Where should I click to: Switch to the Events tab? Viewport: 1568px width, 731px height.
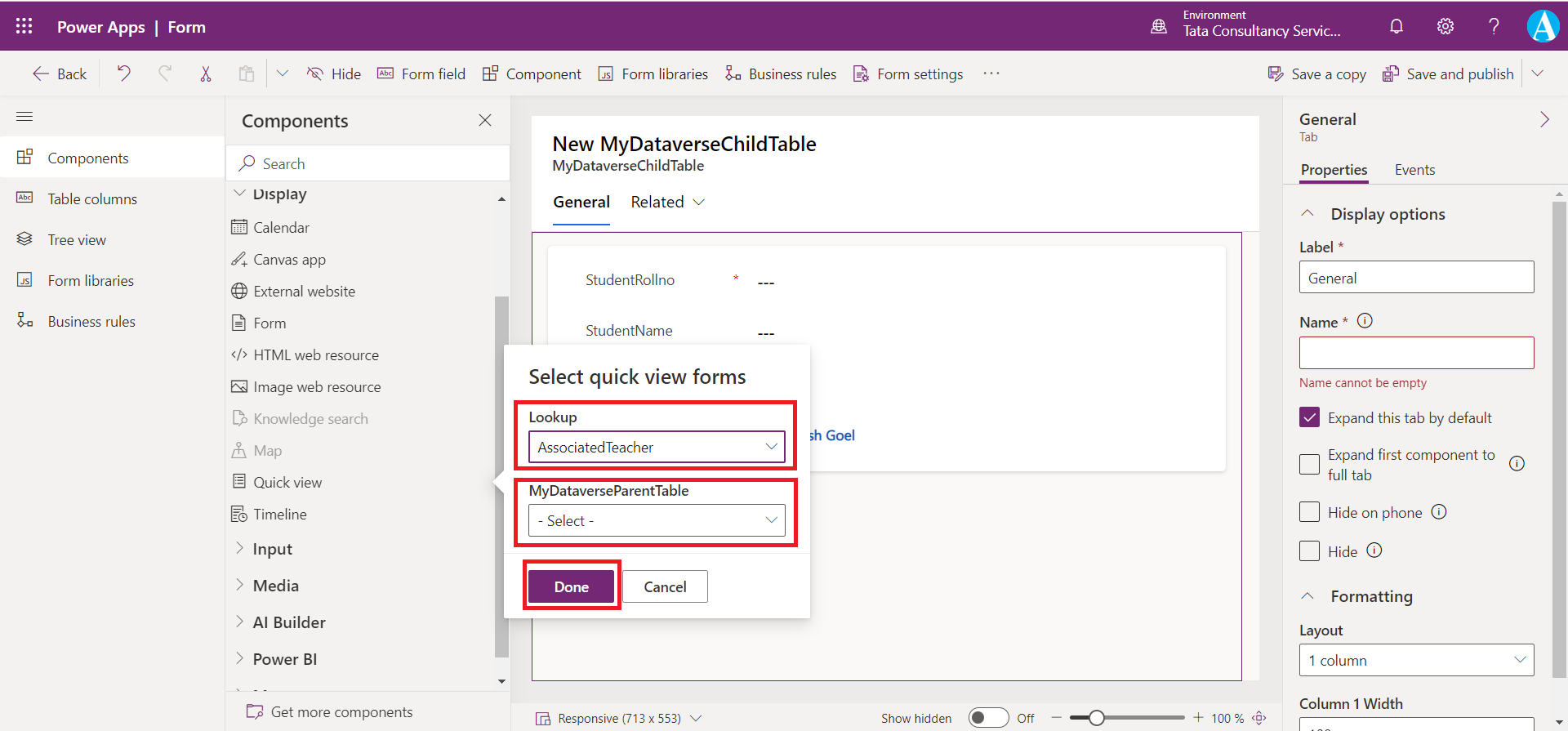click(1414, 170)
